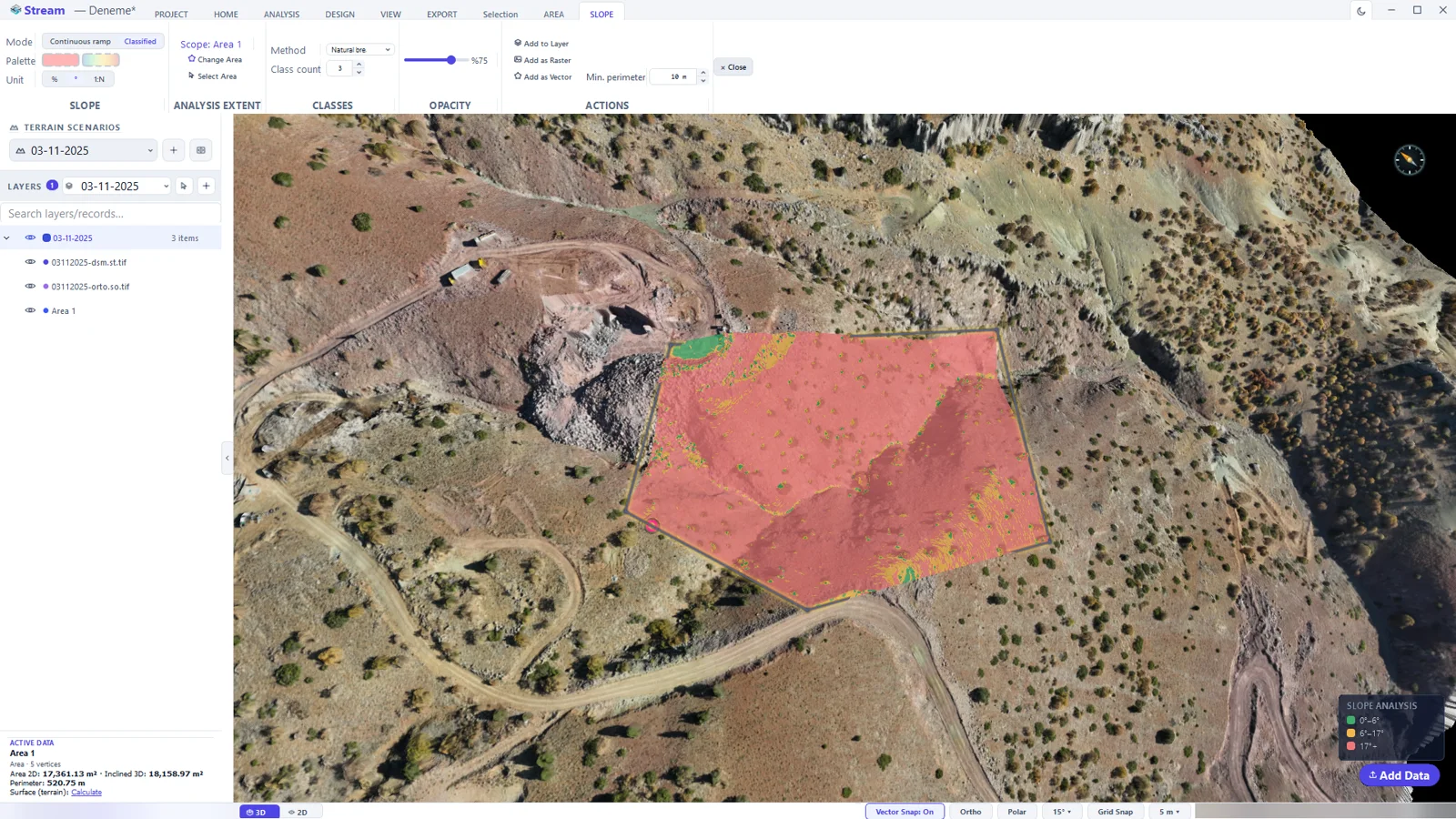1456x819 pixels.
Task: Toggle Vector Snap On button
Action: point(905,812)
